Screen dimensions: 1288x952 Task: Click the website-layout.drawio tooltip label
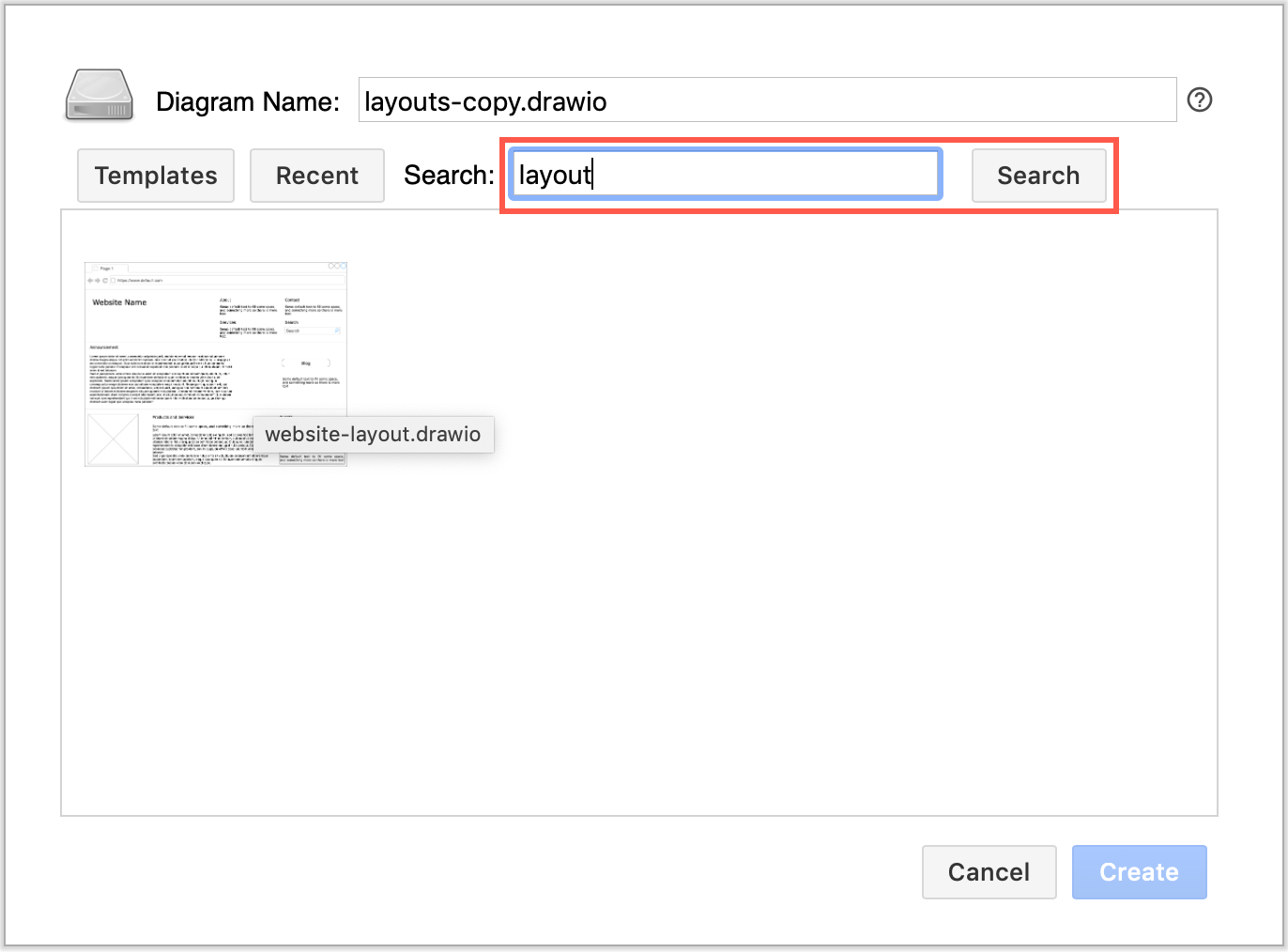click(373, 434)
